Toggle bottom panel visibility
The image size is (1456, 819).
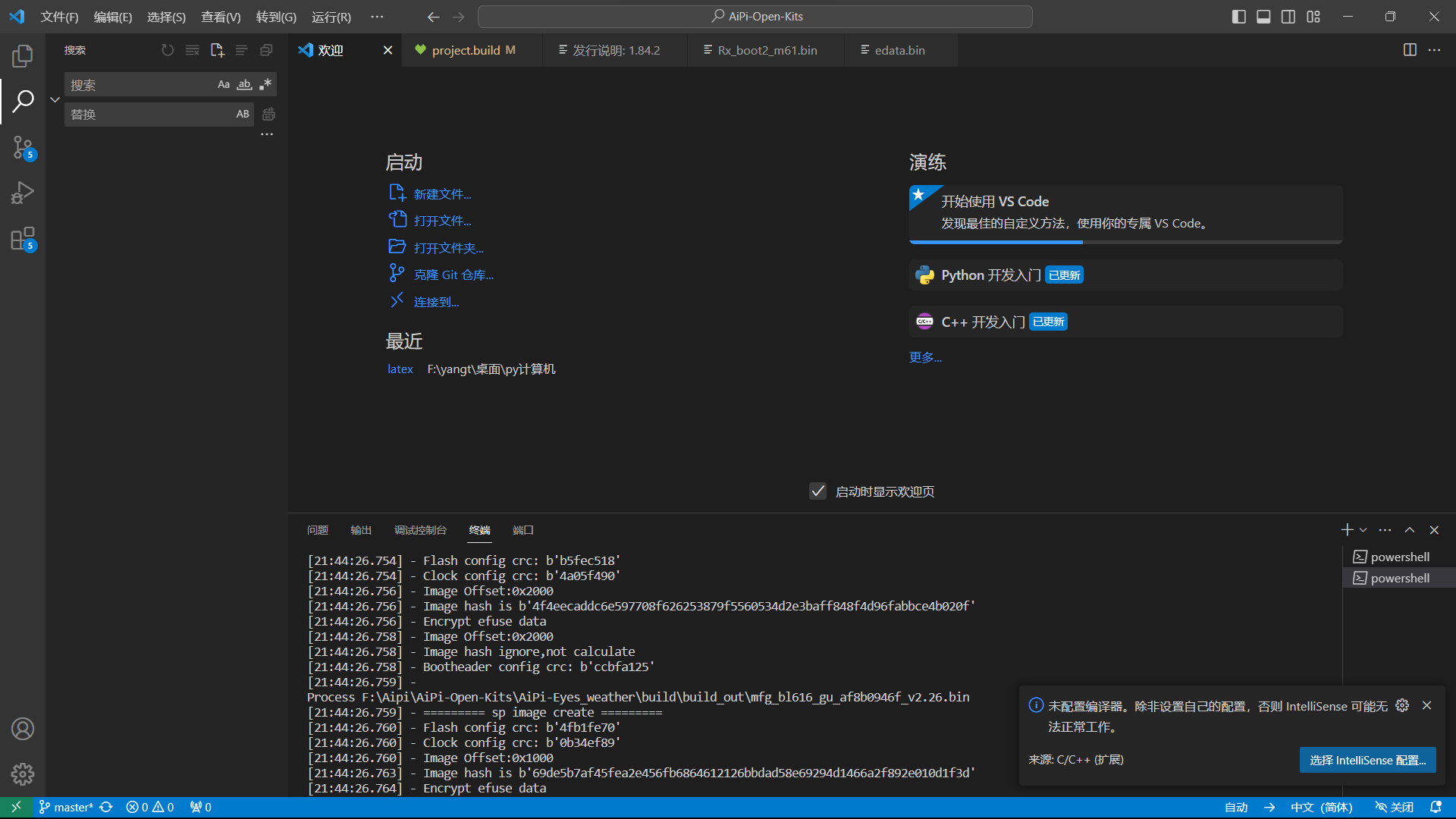1263,17
